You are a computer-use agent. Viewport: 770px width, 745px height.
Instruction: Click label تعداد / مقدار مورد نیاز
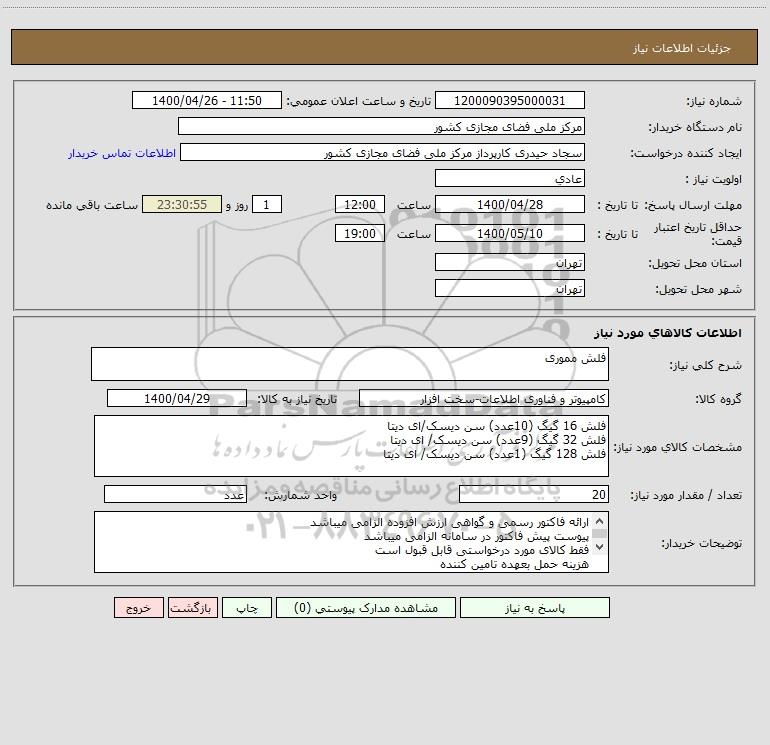(x=686, y=496)
